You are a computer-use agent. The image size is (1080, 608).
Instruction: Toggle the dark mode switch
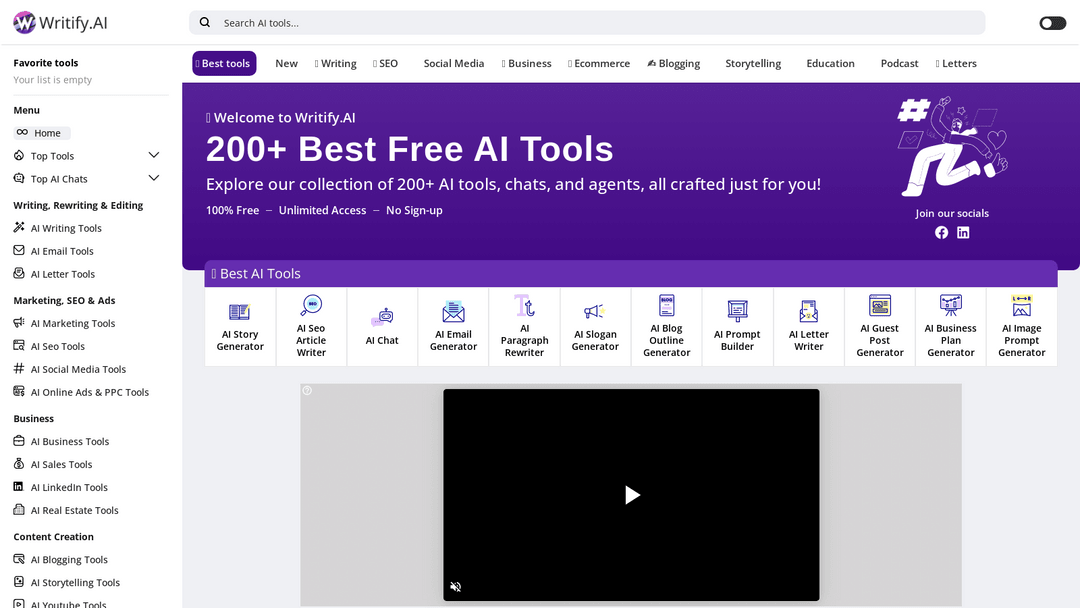1052,23
